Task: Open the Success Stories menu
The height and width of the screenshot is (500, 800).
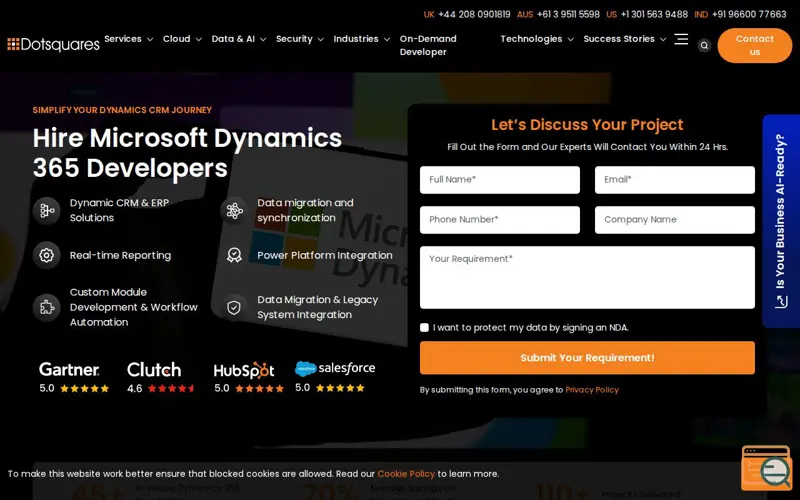Action: pos(619,39)
